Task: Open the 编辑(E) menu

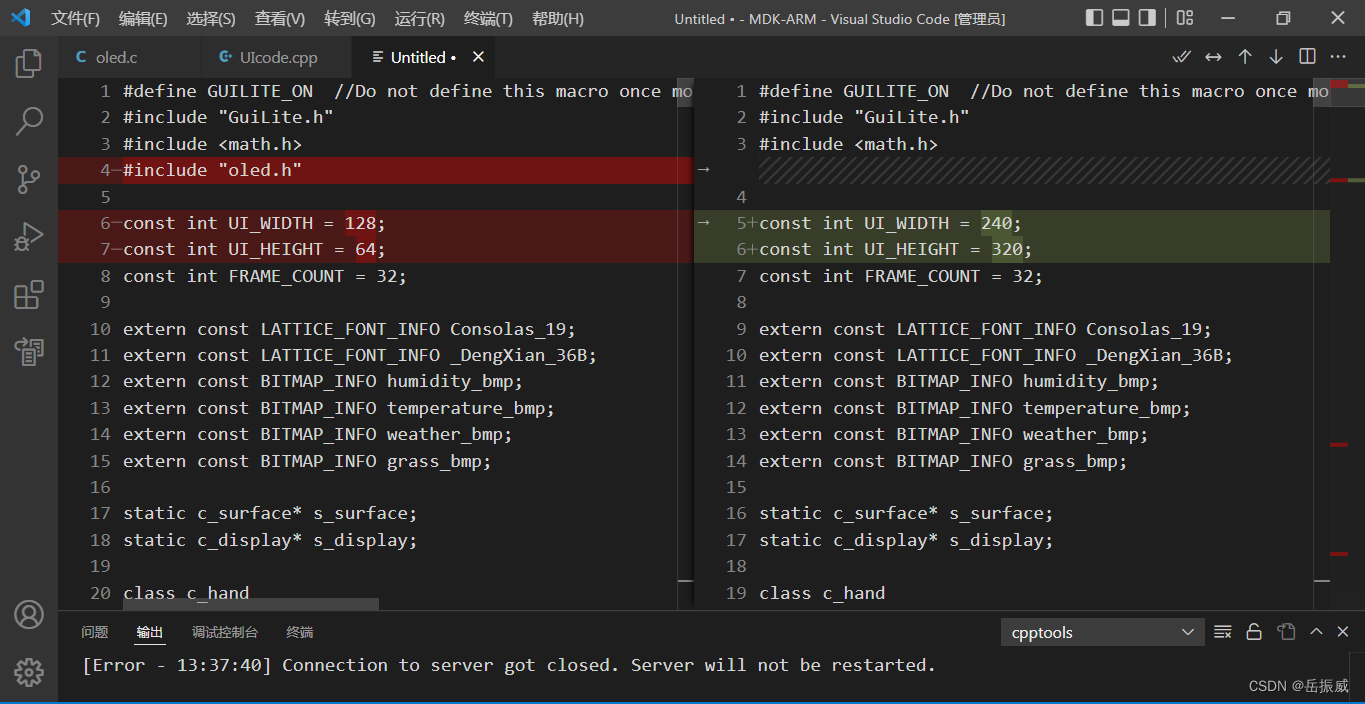Action: point(143,19)
